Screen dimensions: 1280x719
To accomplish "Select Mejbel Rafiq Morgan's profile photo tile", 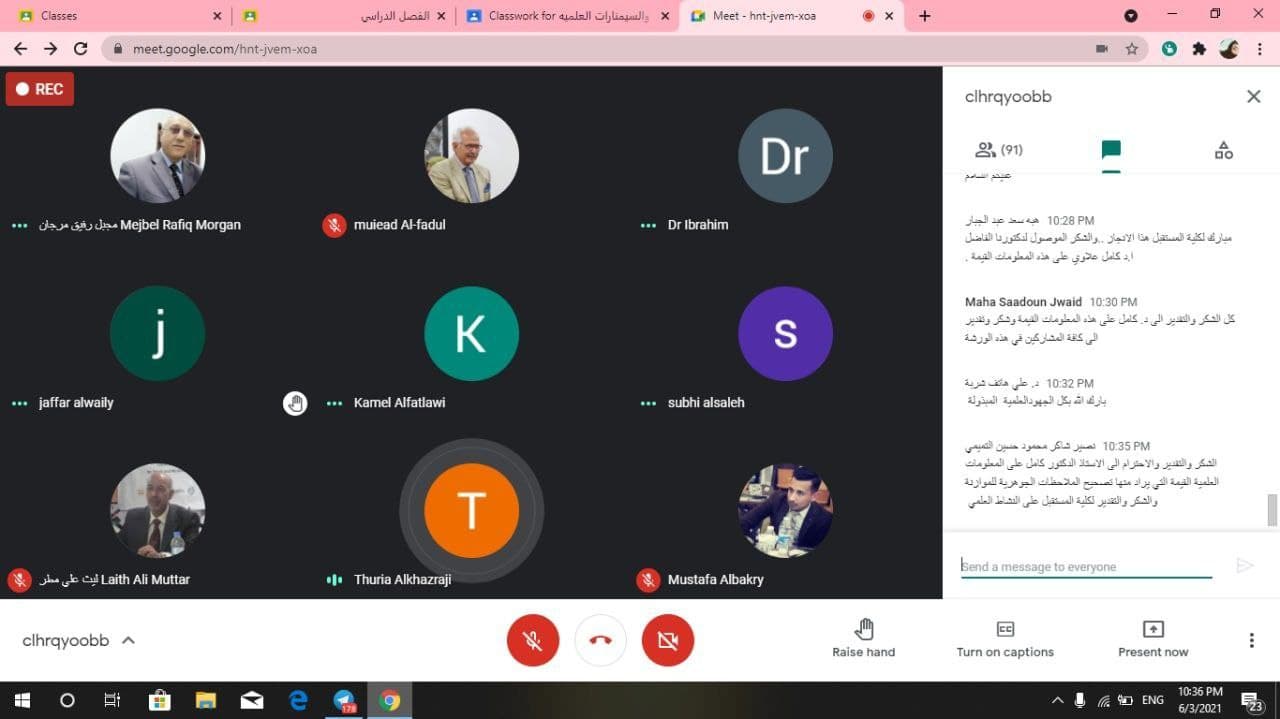I will tap(157, 156).
